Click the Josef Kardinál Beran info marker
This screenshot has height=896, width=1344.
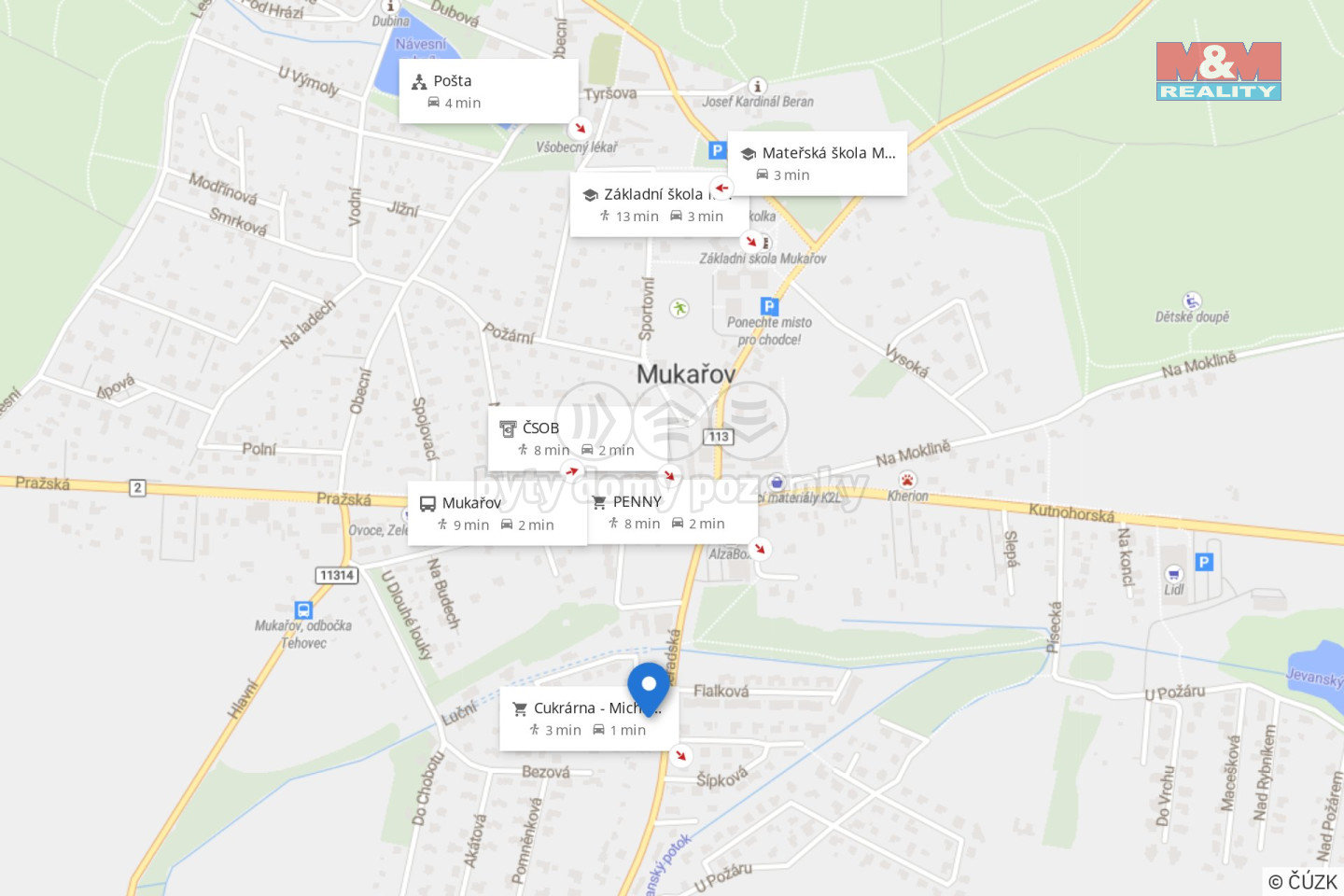click(758, 85)
